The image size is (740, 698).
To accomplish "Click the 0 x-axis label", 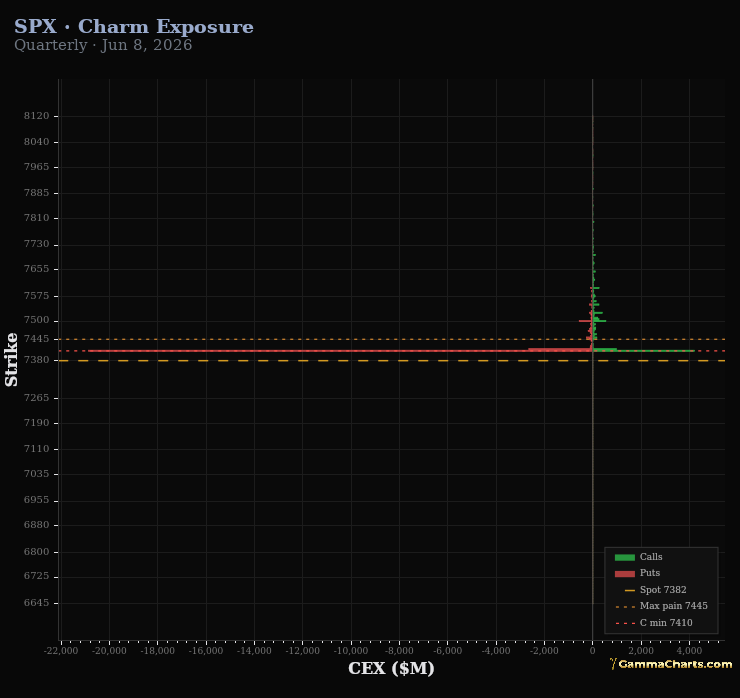I will pos(593,651).
